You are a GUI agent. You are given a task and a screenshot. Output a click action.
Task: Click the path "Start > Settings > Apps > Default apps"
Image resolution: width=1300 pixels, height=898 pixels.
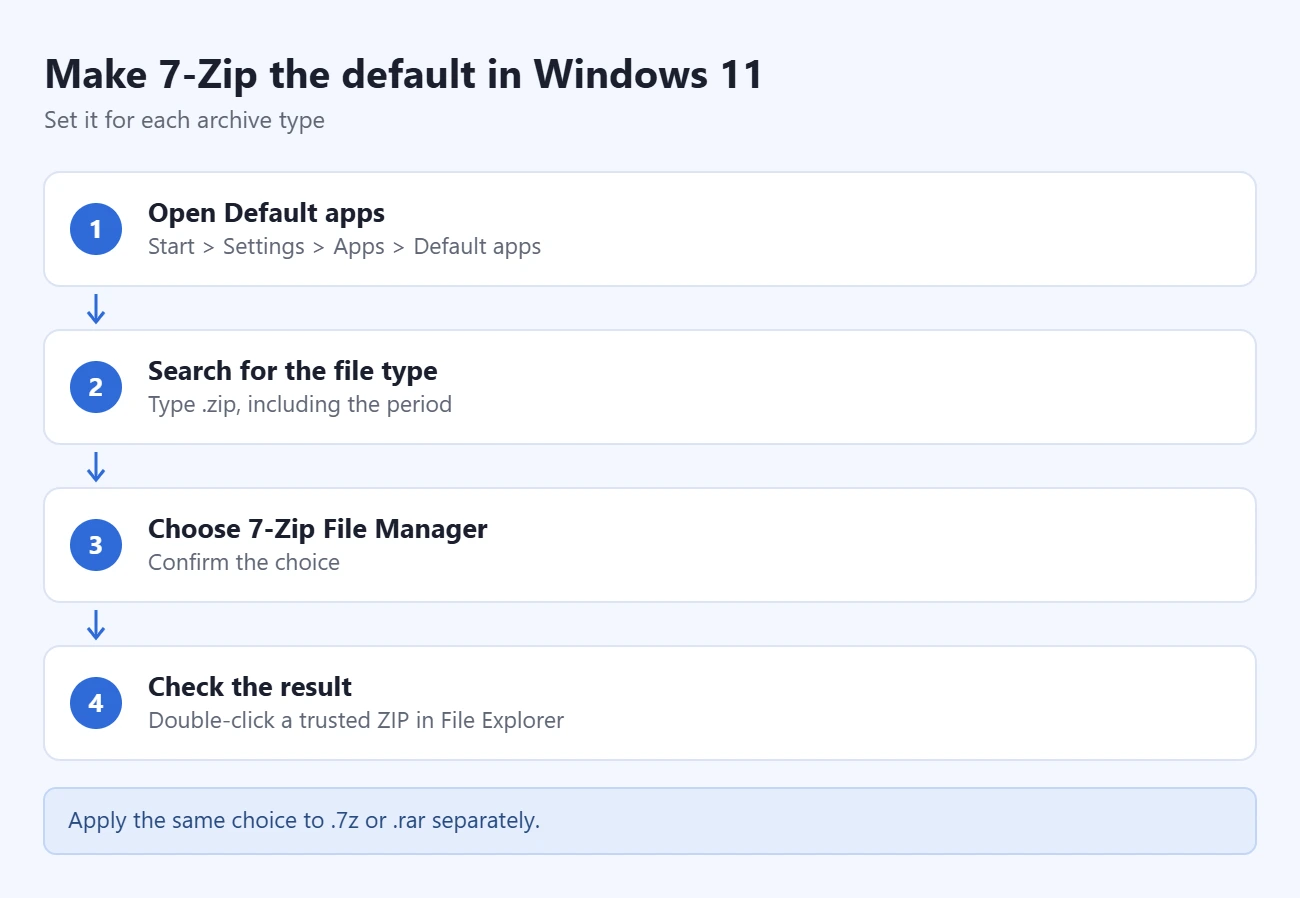344,247
